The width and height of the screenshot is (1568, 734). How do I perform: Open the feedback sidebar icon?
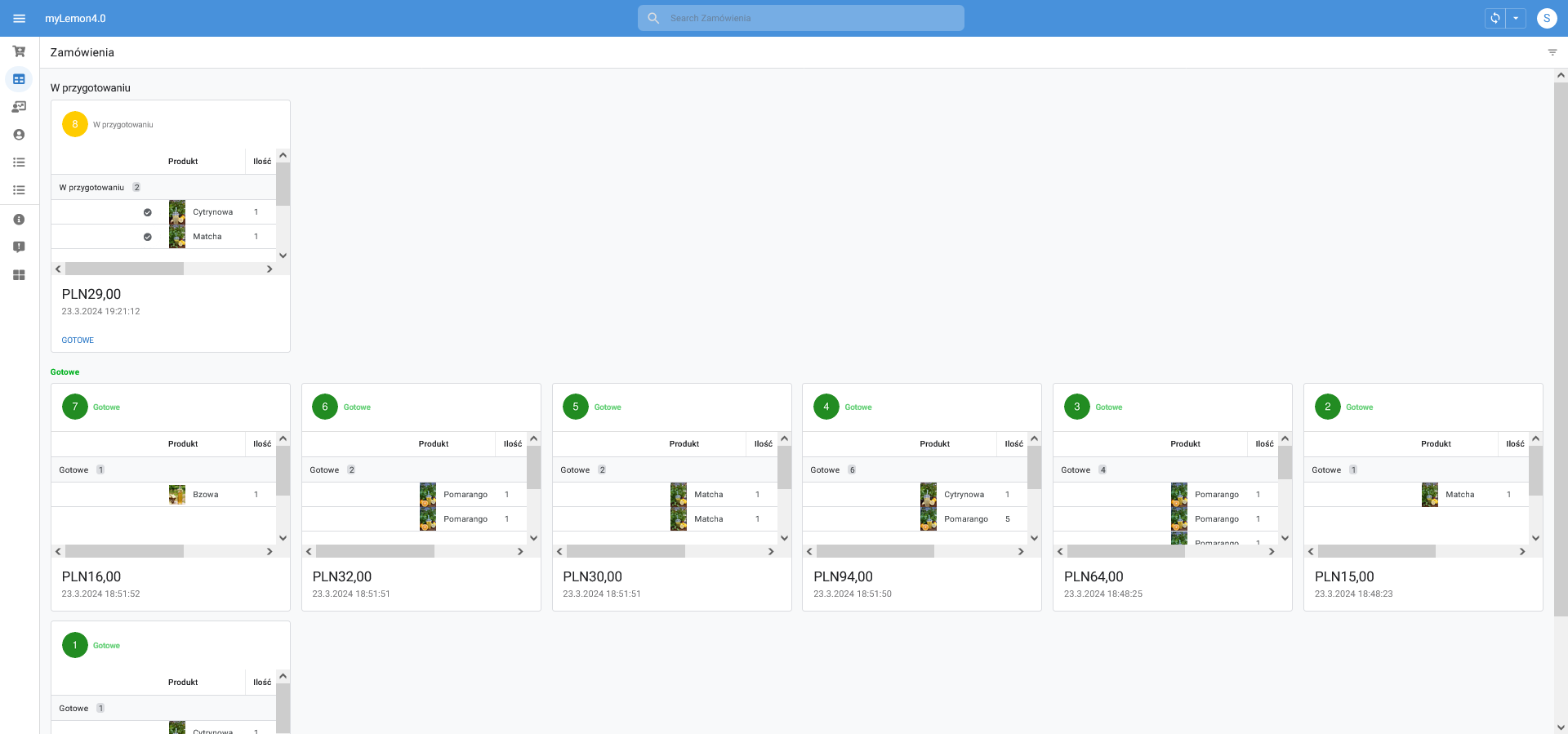click(19, 247)
